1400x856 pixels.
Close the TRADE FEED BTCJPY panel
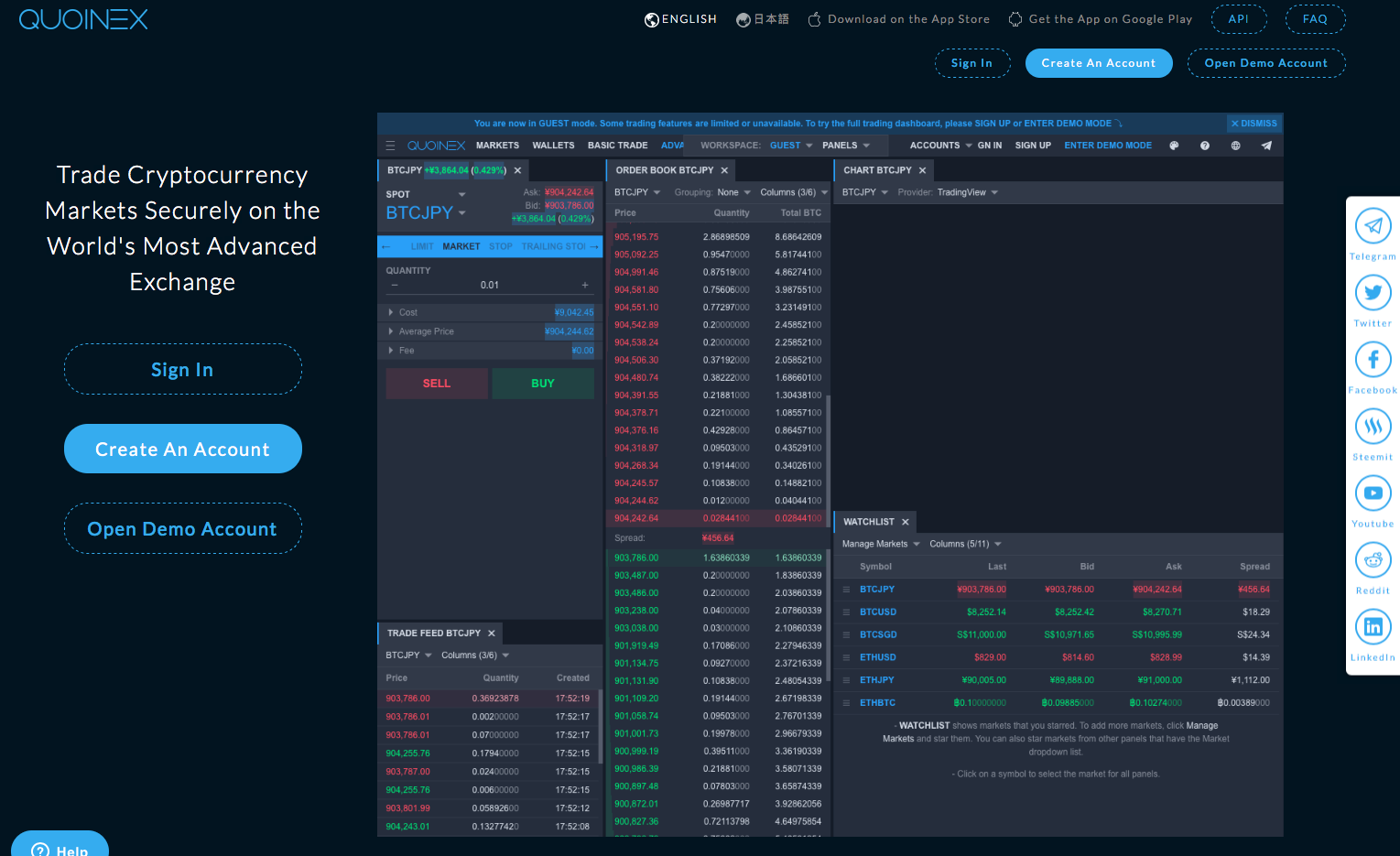[x=492, y=634]
